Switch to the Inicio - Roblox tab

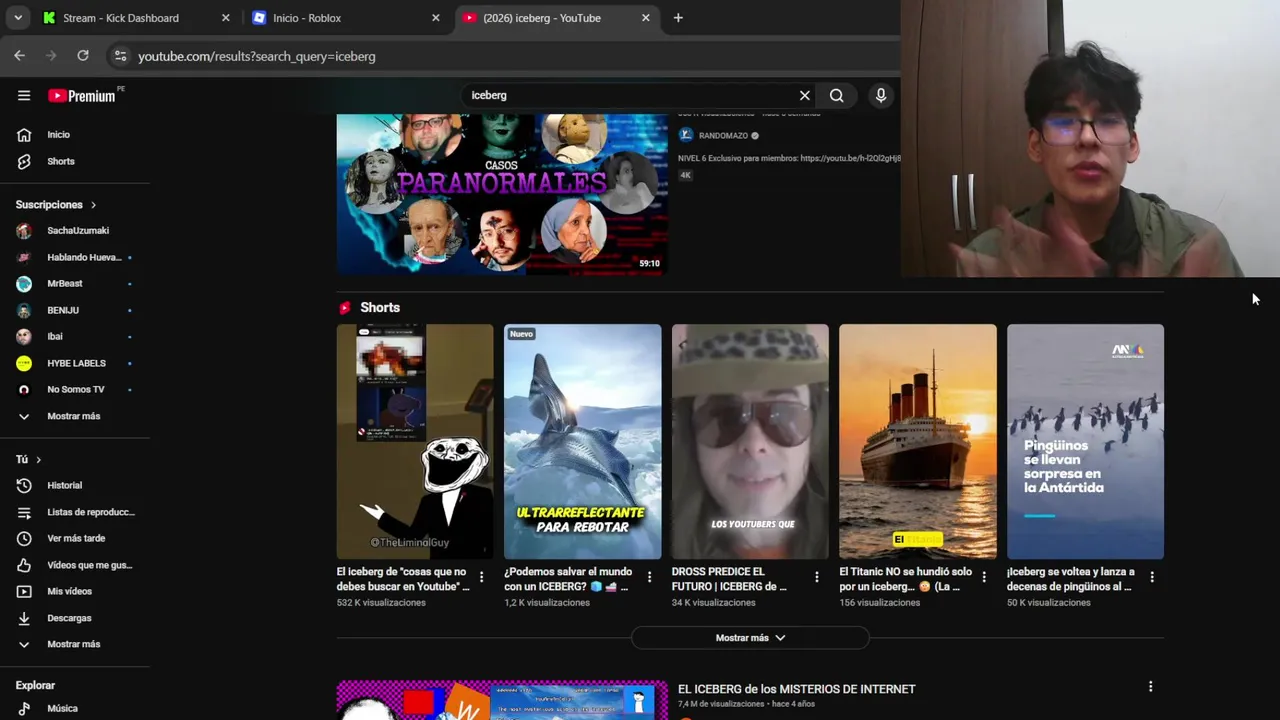click(345, 18)
